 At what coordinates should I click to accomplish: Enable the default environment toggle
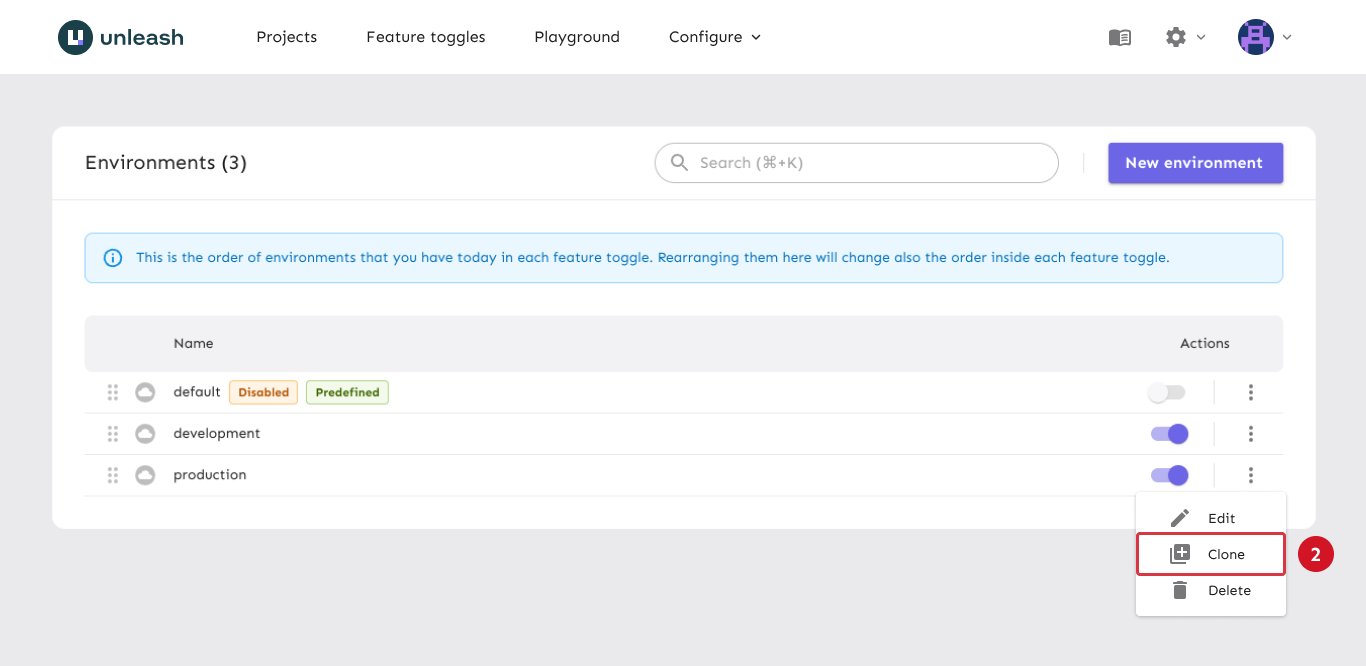[1166, 393]
